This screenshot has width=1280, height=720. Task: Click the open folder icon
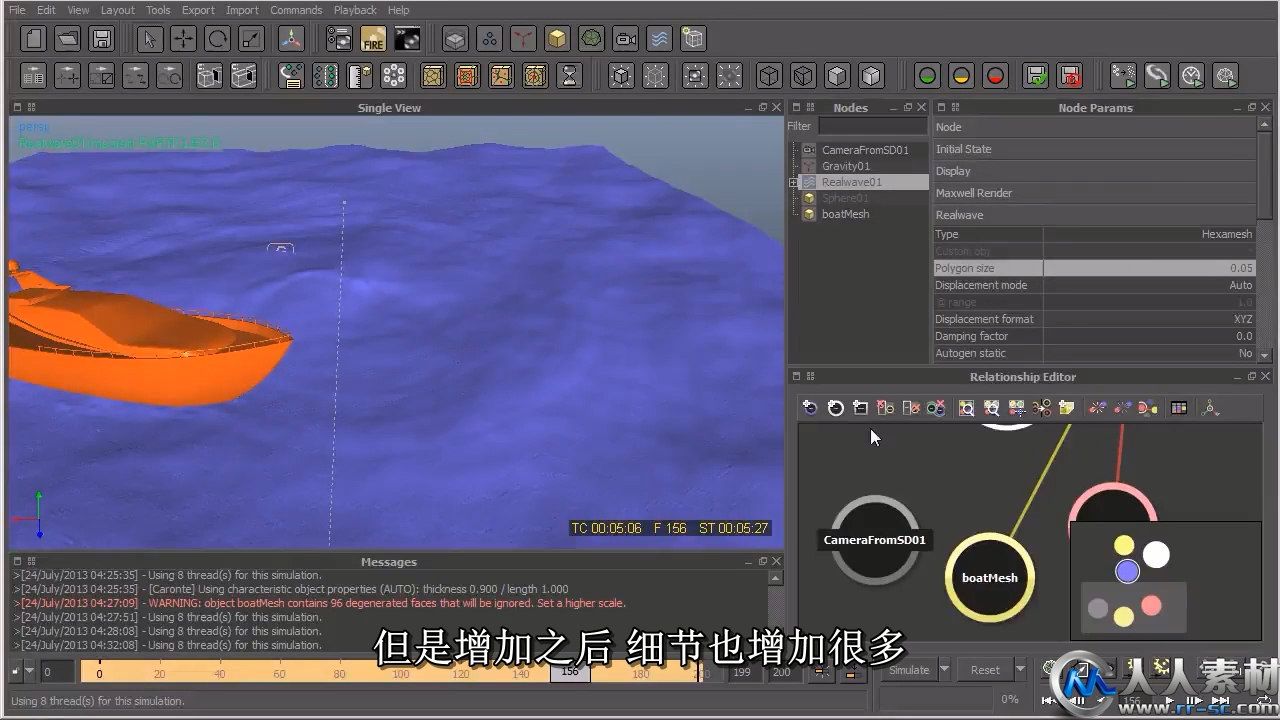click(x=67, y=39)
